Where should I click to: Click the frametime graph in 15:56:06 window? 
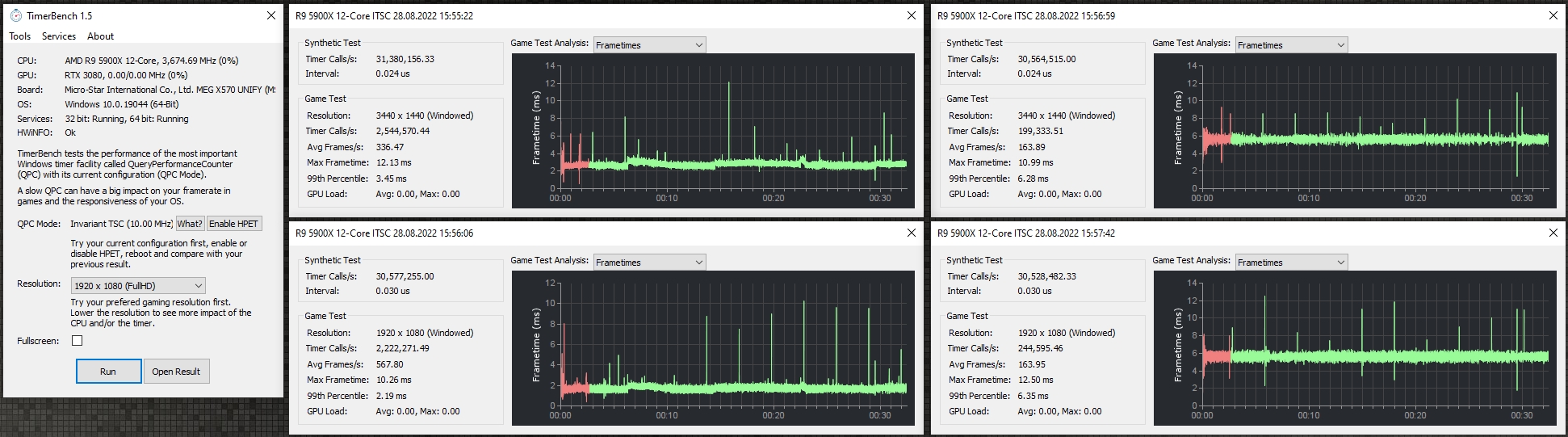713,348
